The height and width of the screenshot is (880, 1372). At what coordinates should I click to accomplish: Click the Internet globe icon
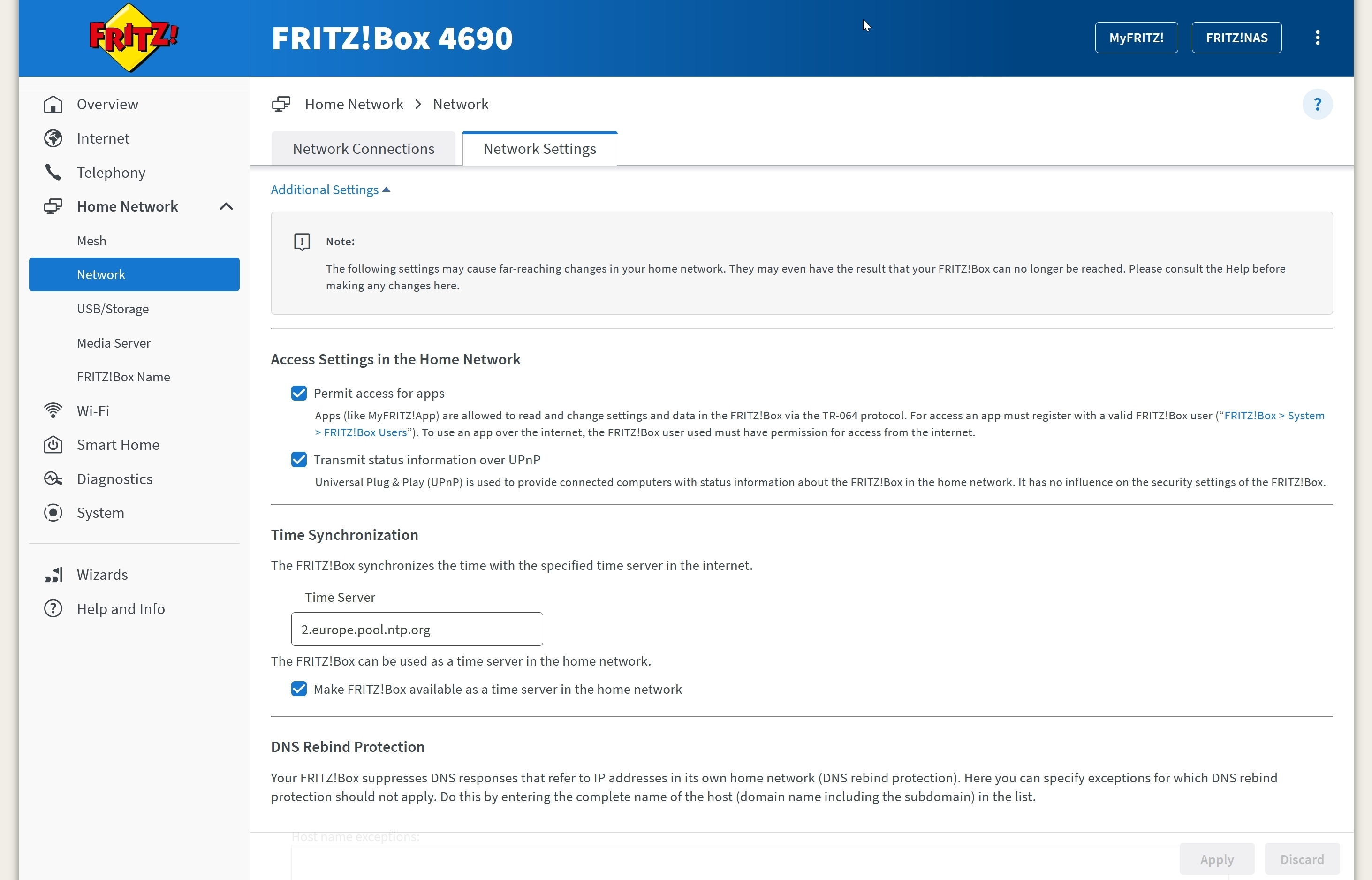(x=53, y=139)
